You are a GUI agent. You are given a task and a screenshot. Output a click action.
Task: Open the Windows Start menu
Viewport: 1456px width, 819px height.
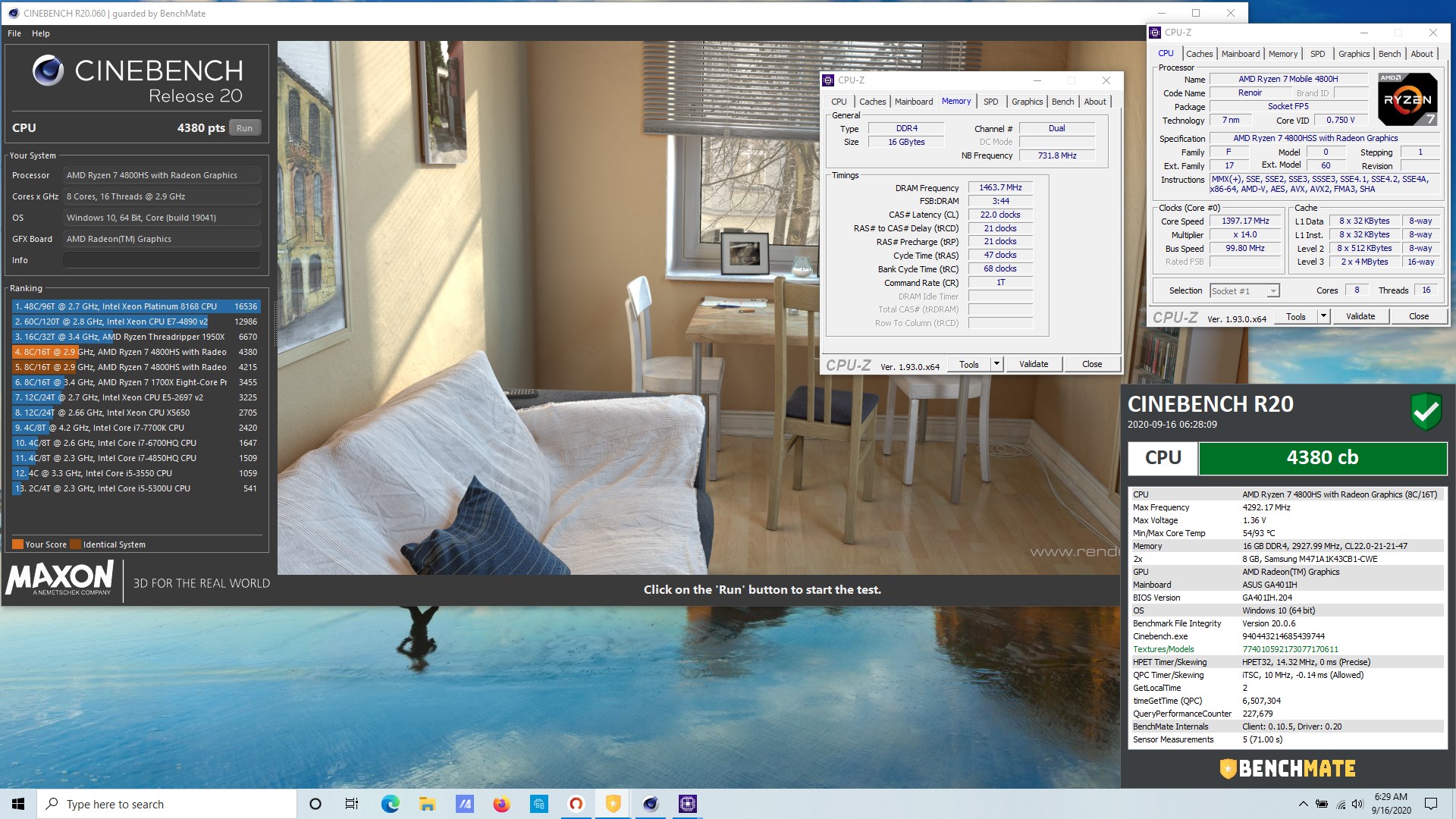(x=18, y=804)
